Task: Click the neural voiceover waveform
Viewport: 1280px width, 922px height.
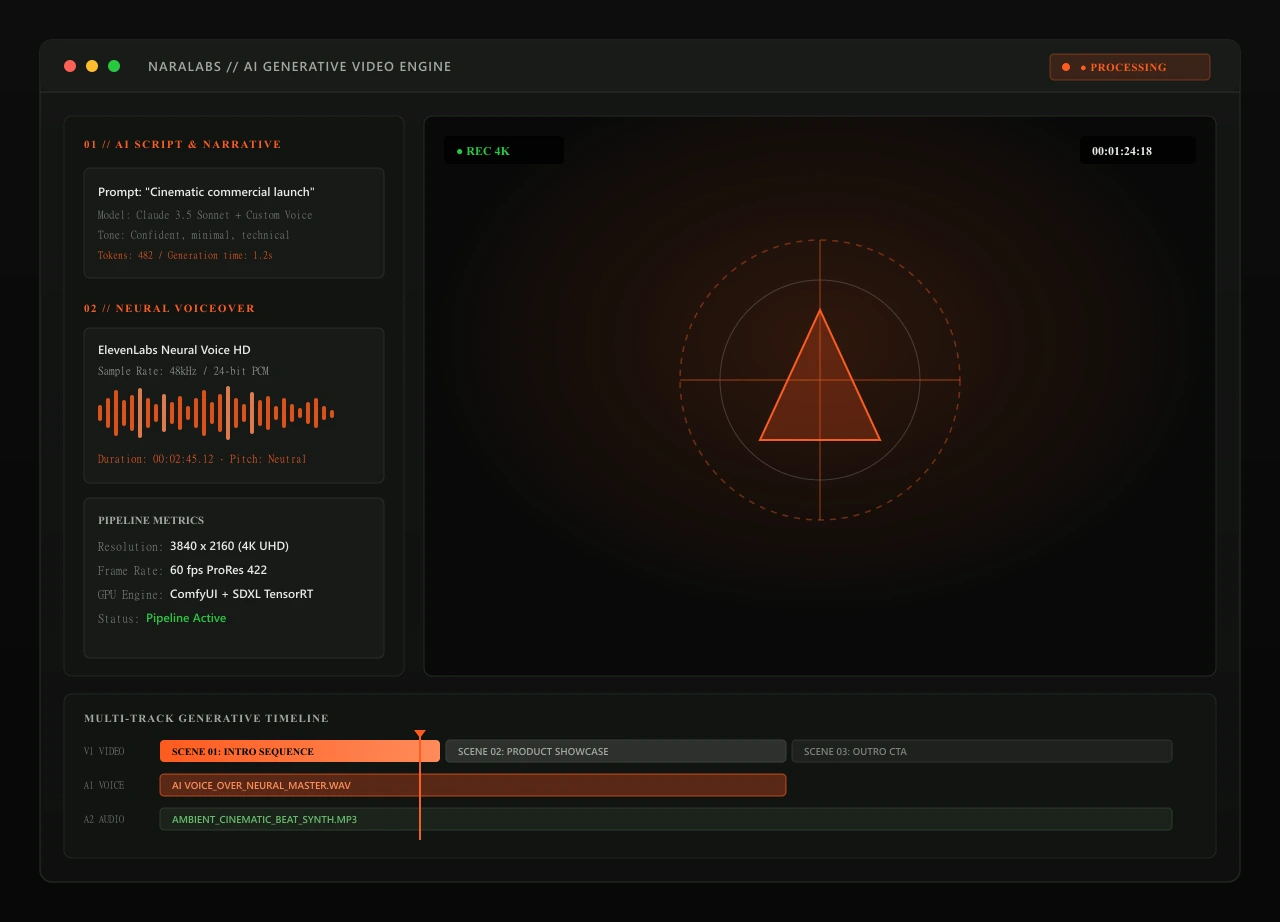Action: (x=216, y=413)
